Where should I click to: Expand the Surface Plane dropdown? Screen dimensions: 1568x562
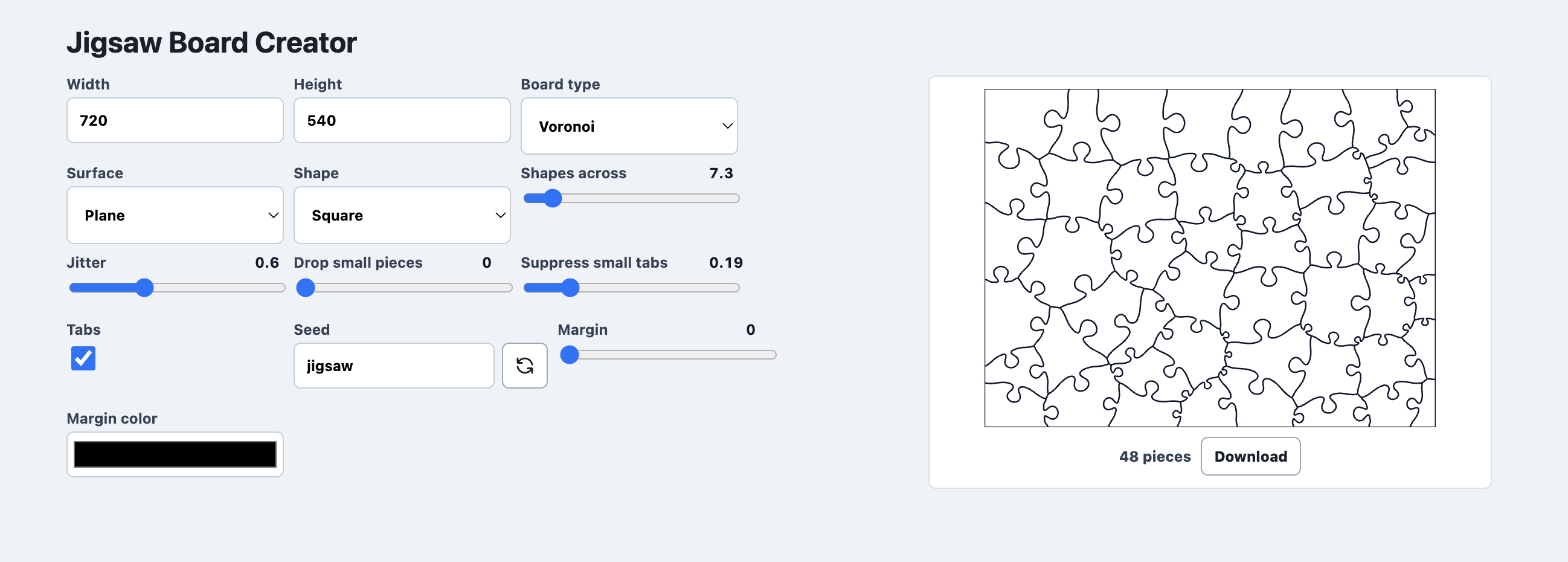click(x=175, y=215)
